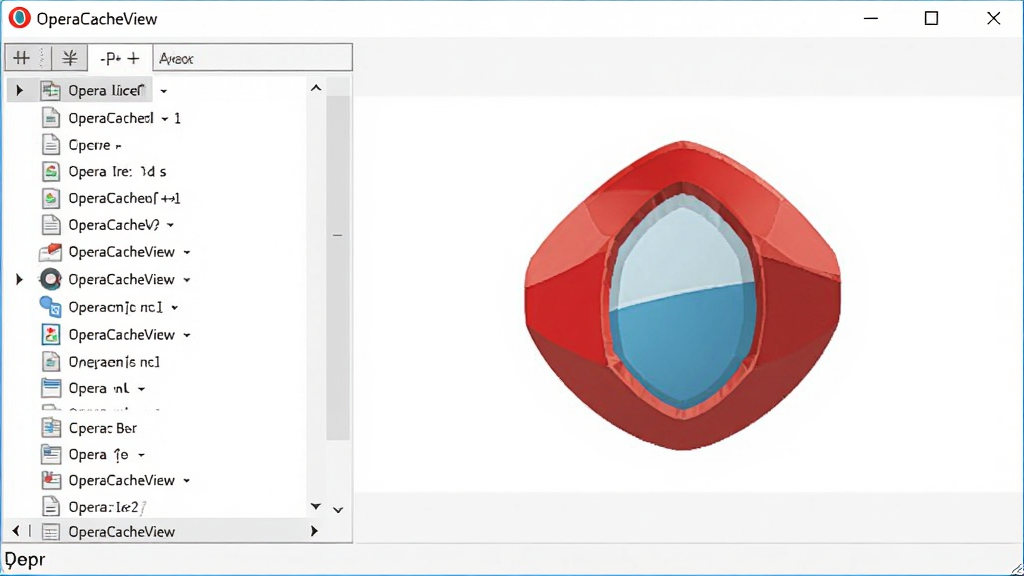Select the OperaCachenf +1 row
The height and width of the screenshot is (576, 1024).
[124, 198]
